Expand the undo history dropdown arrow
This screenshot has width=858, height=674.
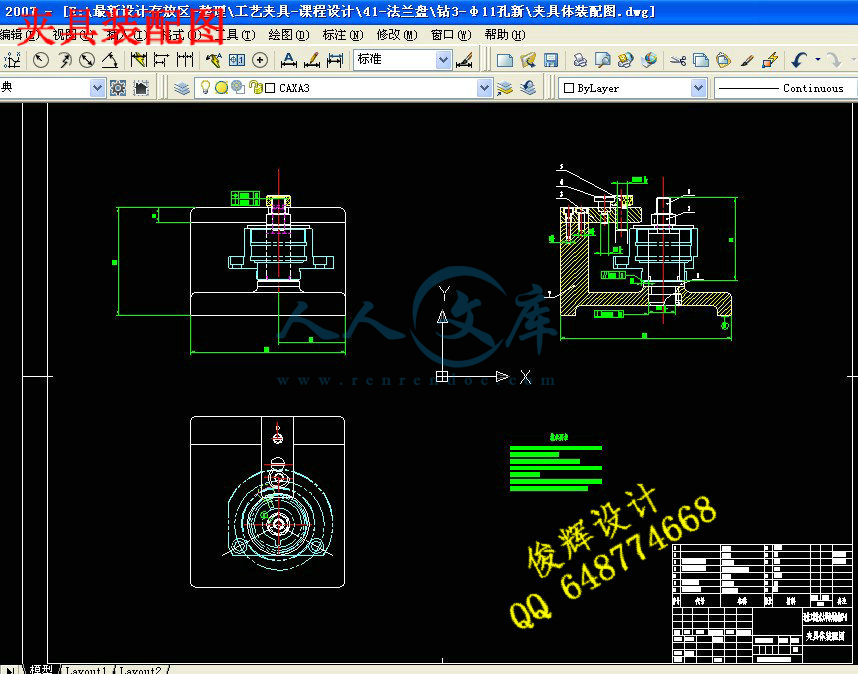click(x=818, y=59)
